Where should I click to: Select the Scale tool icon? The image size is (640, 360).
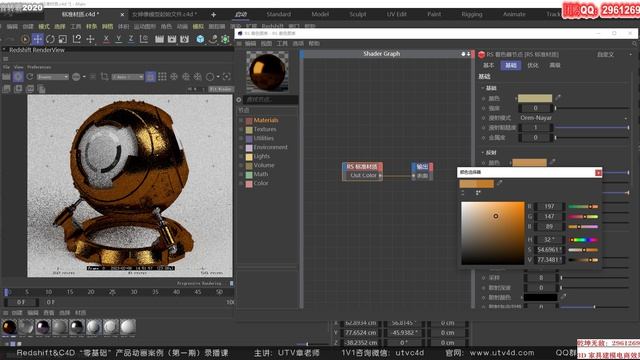tap(63, 39)
